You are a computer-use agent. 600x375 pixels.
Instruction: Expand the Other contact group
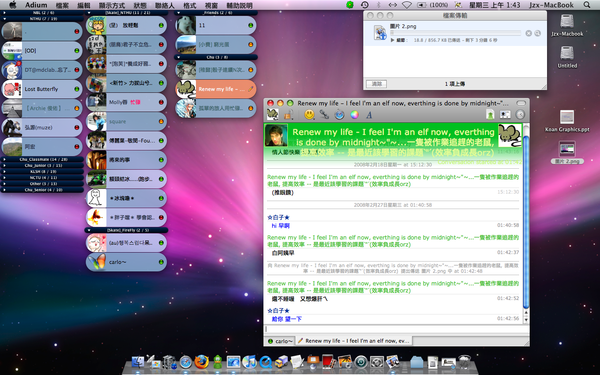click(x=4, y=184)
